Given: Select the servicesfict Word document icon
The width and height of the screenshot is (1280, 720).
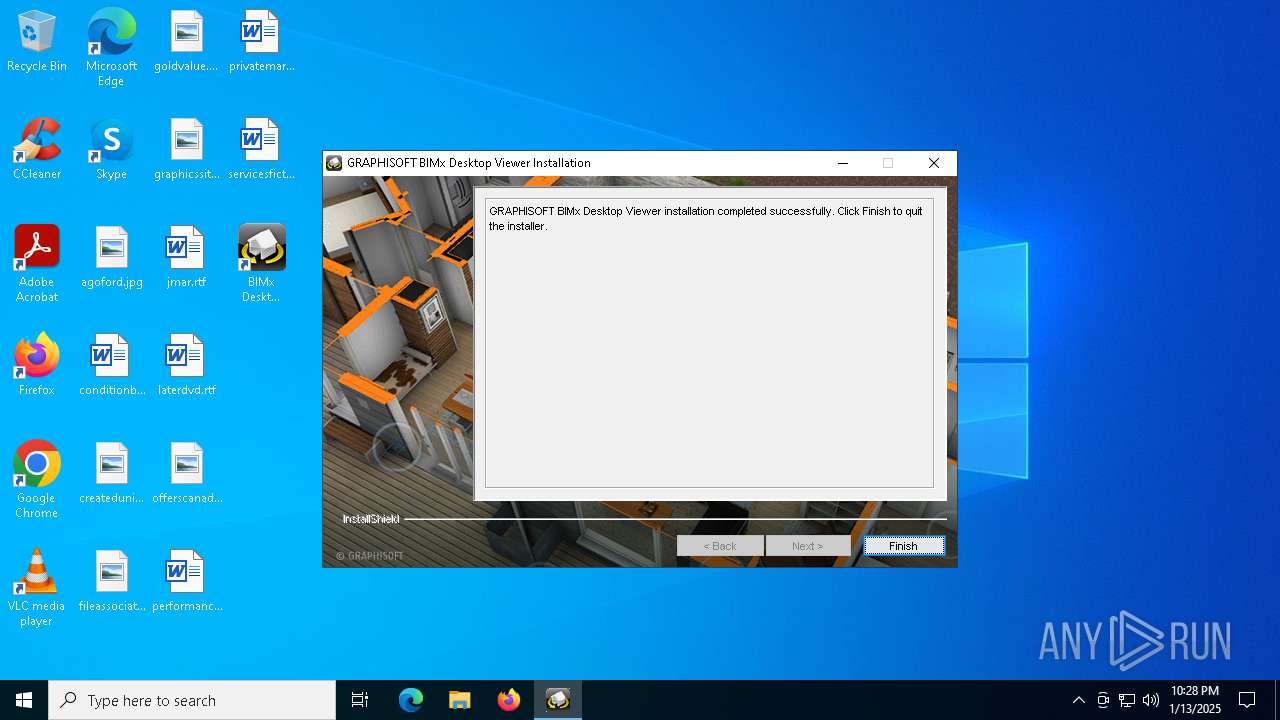Looking at the screenshot, I should [261, 149].
